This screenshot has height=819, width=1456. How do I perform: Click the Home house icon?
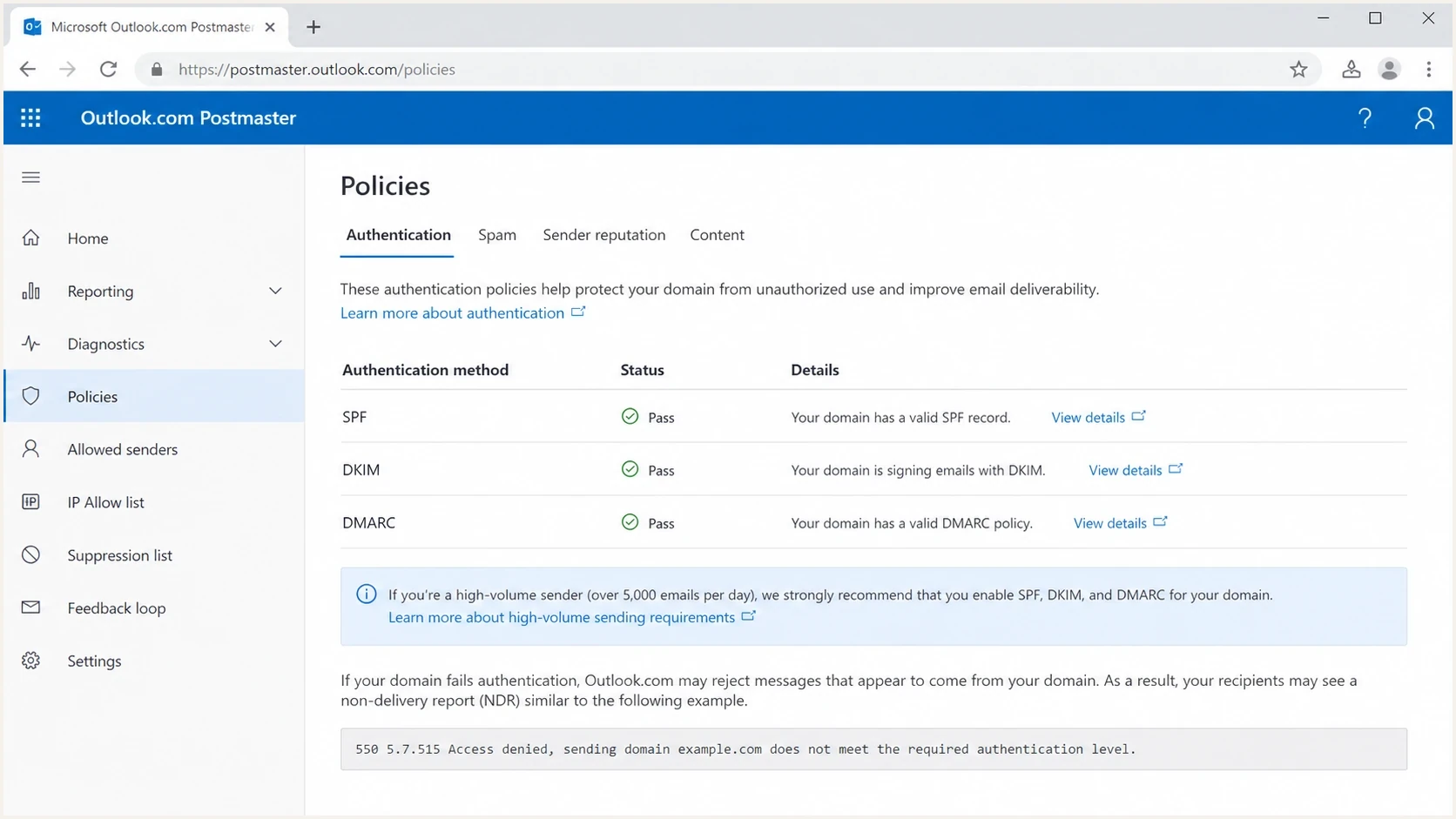[31, 238]
